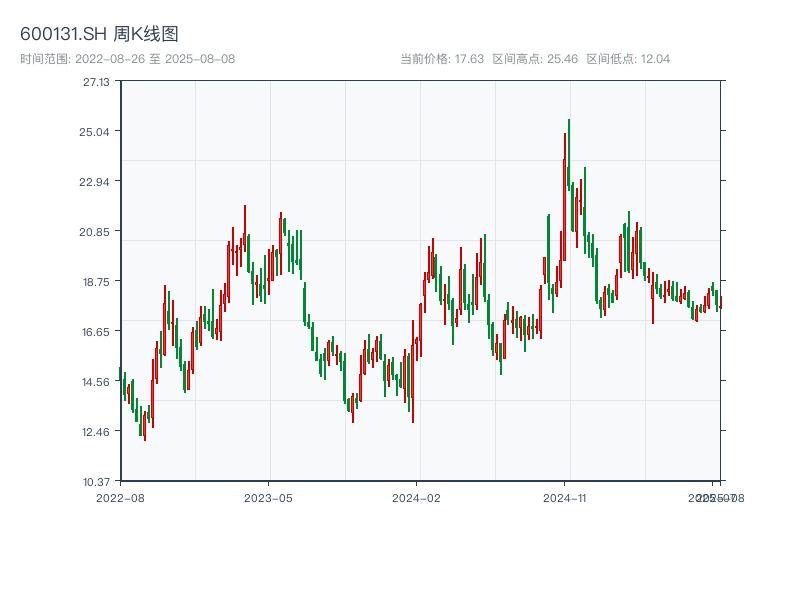800x600 pixels.
Task: Click the 2024-11 x-axis date label
Action: (x=565, y=497)
